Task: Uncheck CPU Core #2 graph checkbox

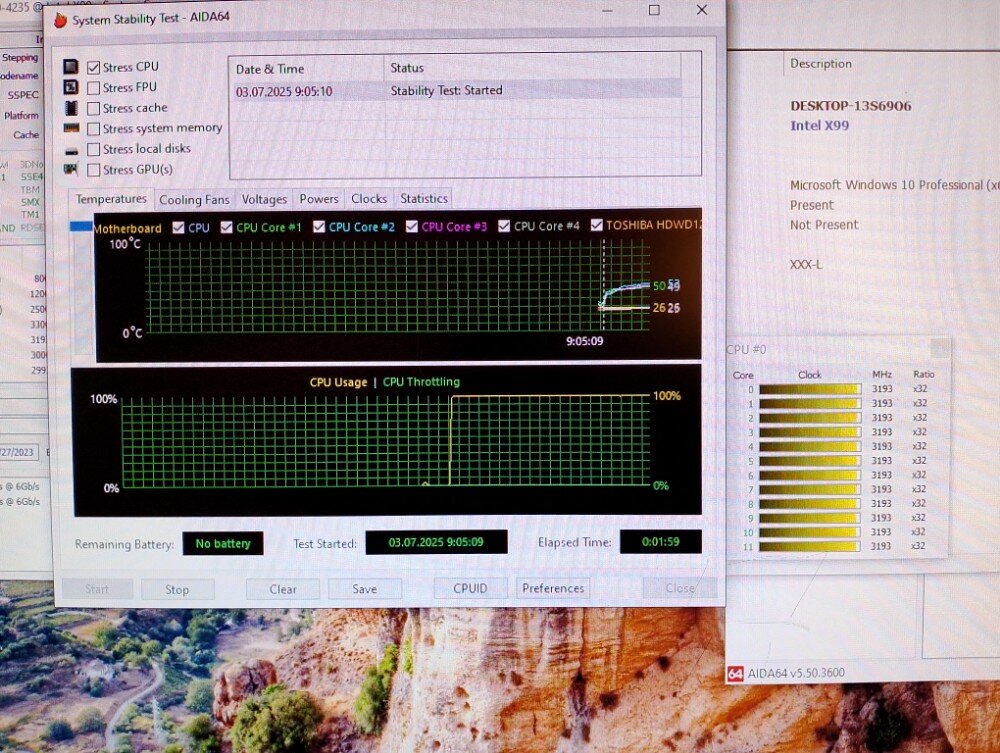Action: click(x=319, y=226)
